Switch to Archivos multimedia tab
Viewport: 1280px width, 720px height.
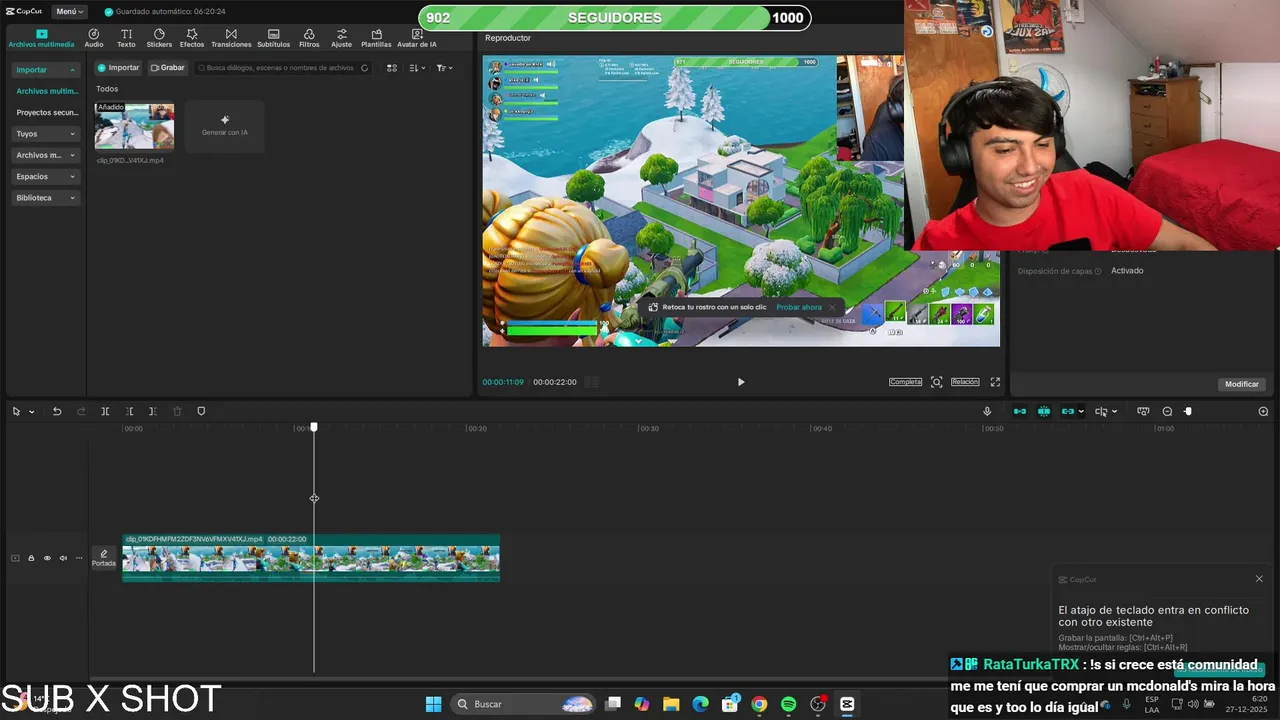pyautogui.click(x=41, y=38)
